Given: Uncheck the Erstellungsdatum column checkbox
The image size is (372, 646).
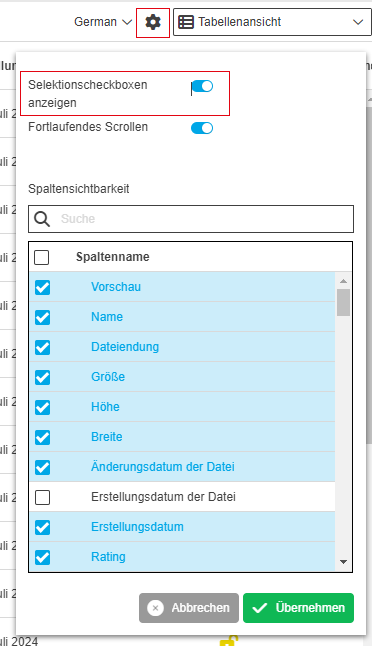Looking at the screenshot, I should [x=42, y=527].
